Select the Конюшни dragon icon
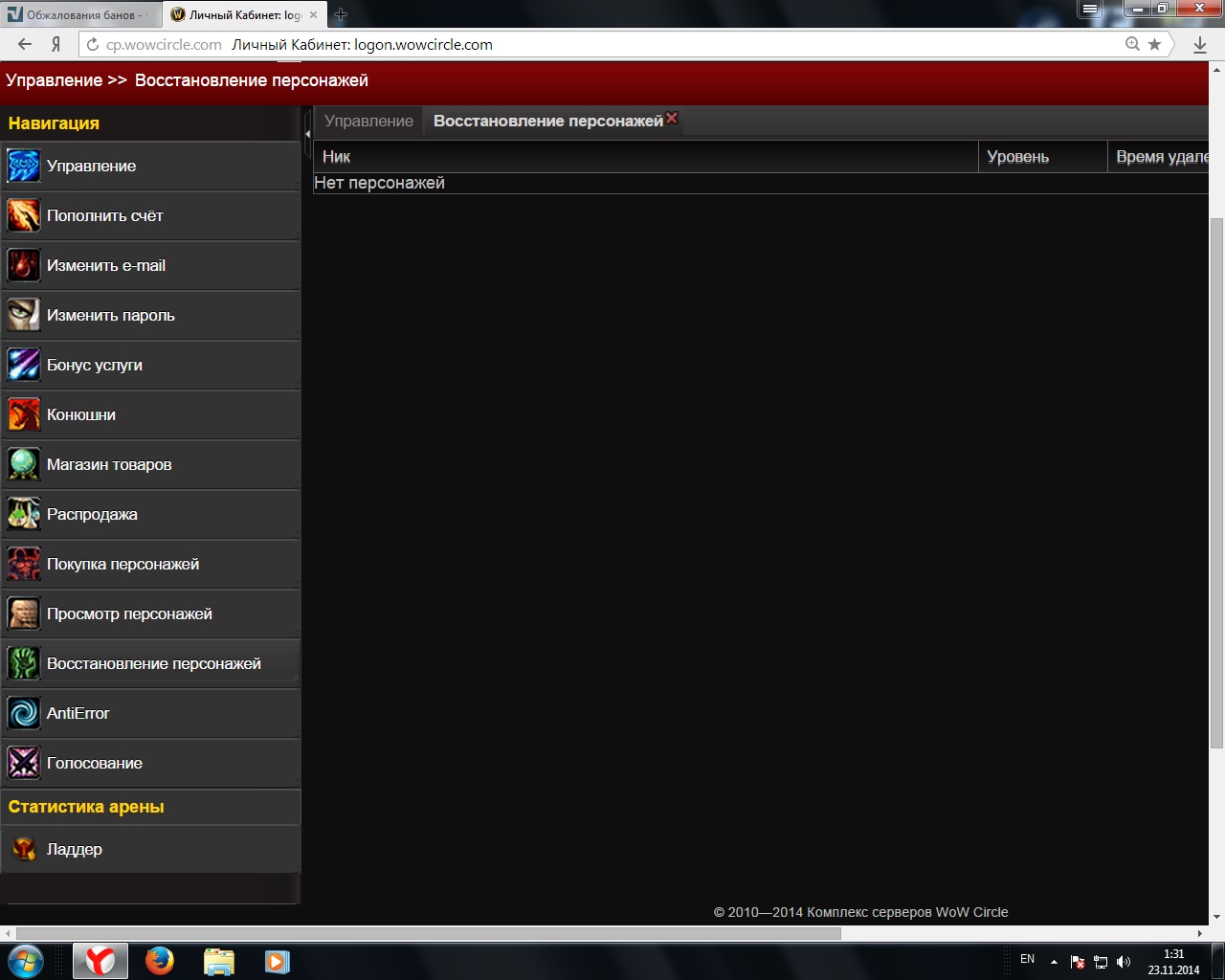The image size is (1225, 980). (x=23, y=415)
